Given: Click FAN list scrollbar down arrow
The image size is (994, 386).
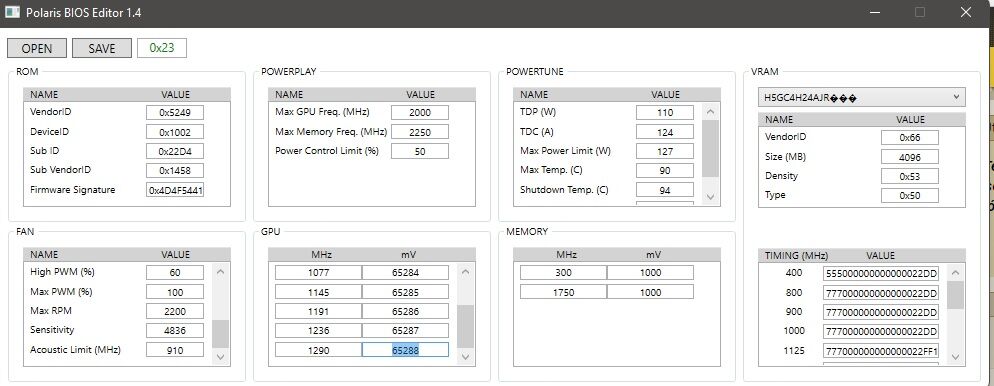Looking at the screenshot, I should [x=220, y=357].
